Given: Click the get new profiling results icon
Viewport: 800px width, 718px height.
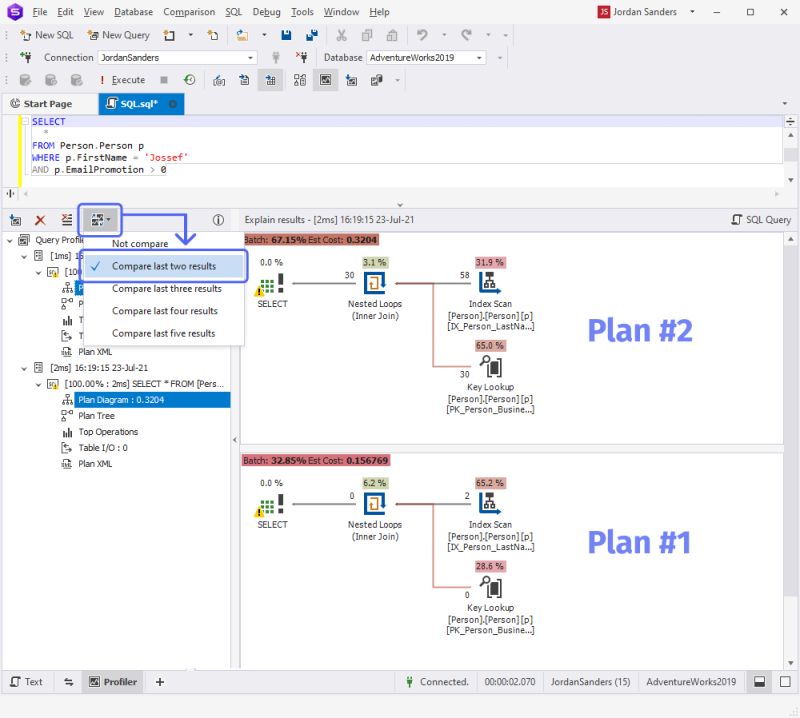Looking at the screenshot, I should [16, 220].
